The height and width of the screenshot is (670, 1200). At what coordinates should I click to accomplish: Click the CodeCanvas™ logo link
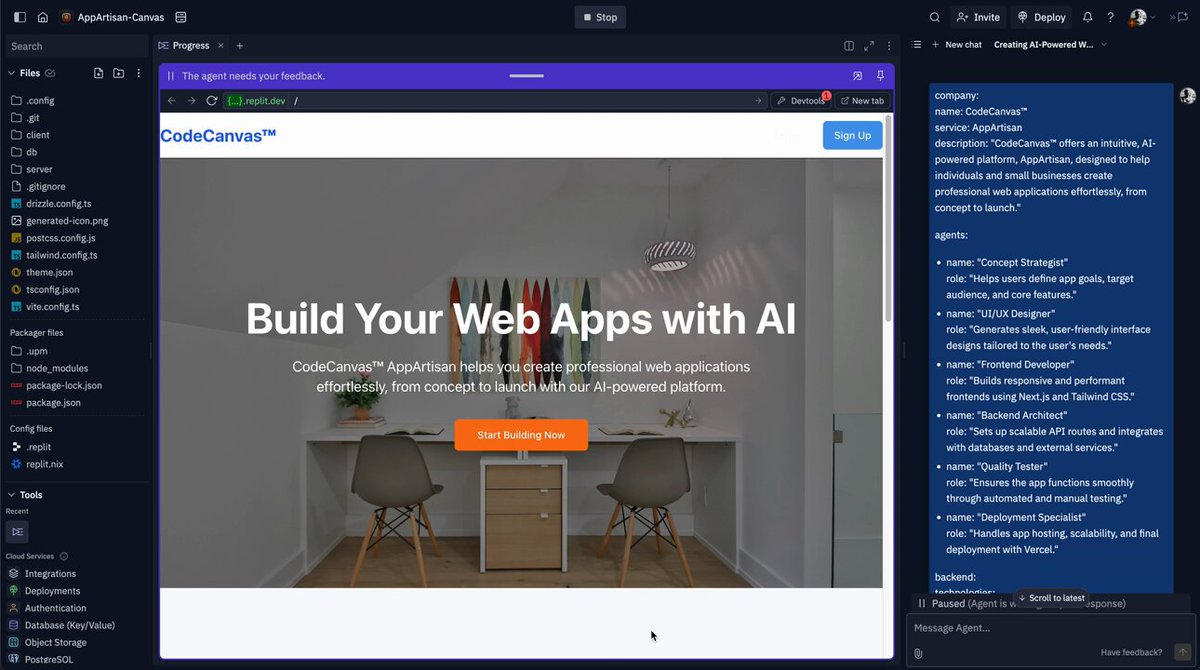(x=218, y=135)
